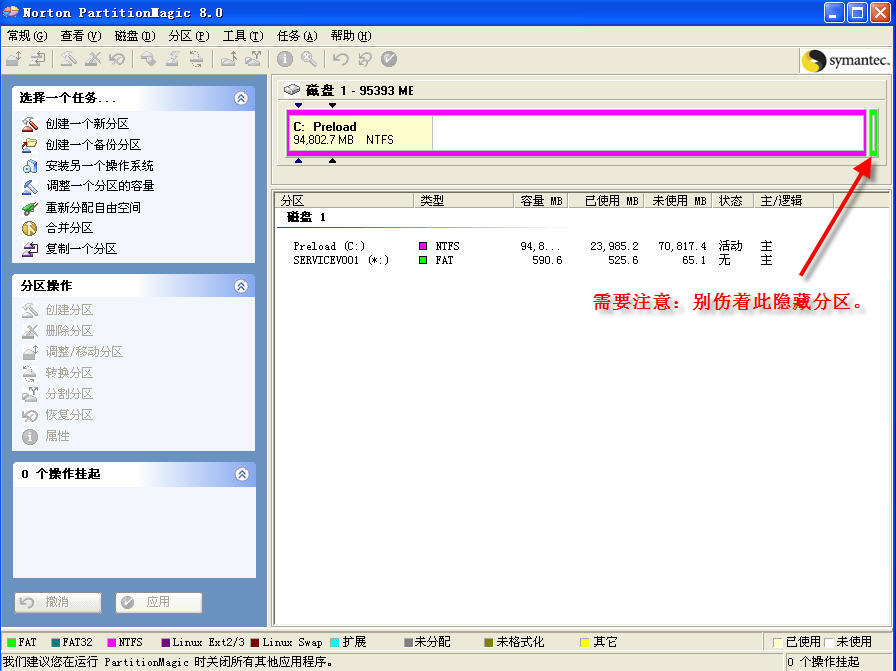Click the toolbar create partition hammer icon
The image size is (896, 671).
tap(69, 59)
